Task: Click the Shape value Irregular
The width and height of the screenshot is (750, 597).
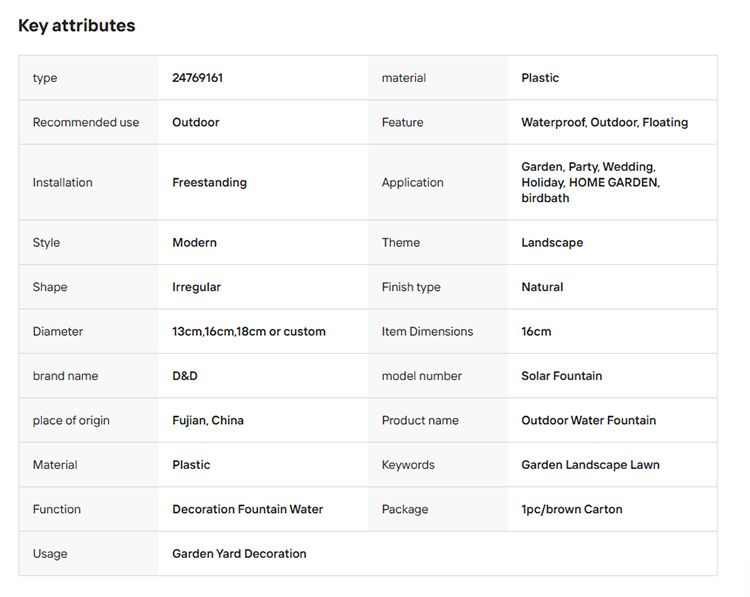Action: [196, 287]
